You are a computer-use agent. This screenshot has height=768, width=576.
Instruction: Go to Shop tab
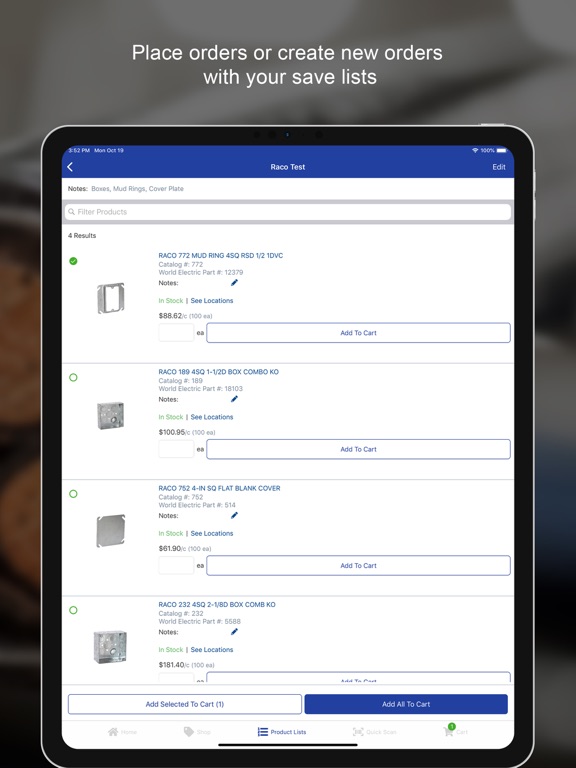click(x=197, y=732)
